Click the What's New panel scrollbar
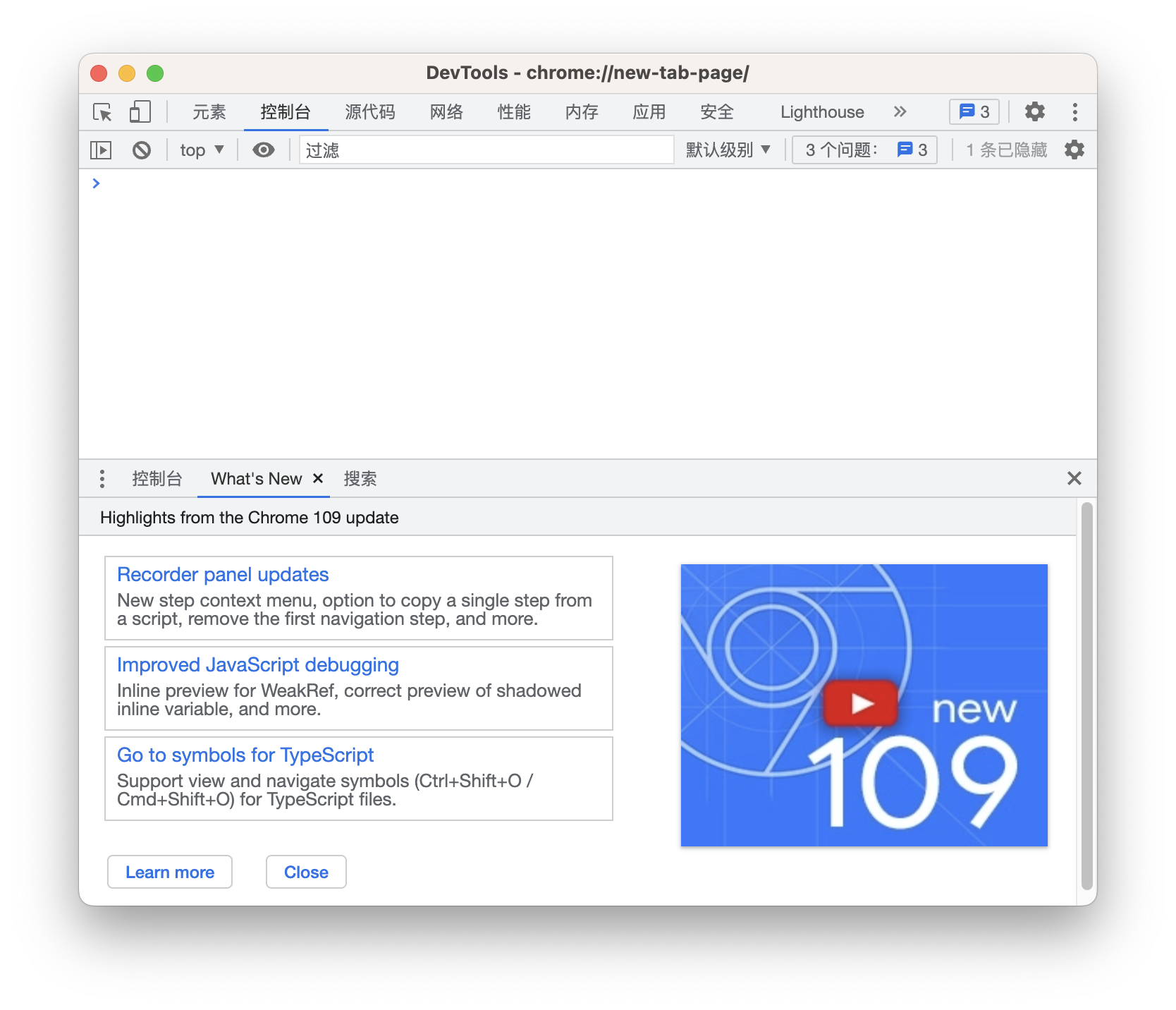The width and height of the screenshot is (1176, 1010). point(1086,695)
